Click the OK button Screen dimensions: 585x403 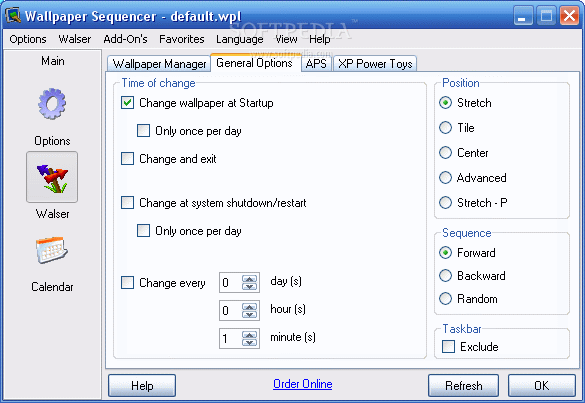(x=541, y=385)
